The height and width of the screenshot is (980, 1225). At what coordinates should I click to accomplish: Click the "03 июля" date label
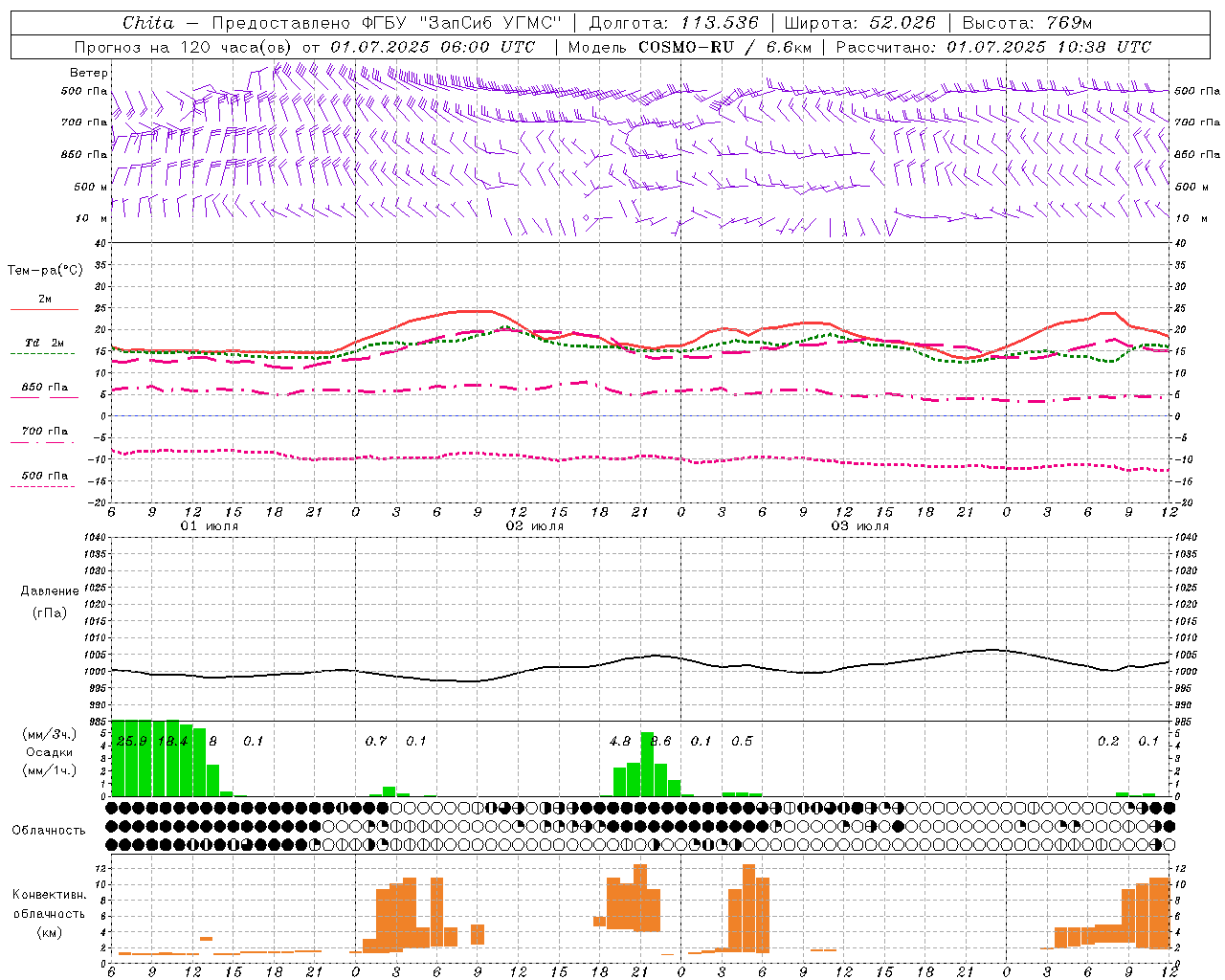[x=860, y=526]
